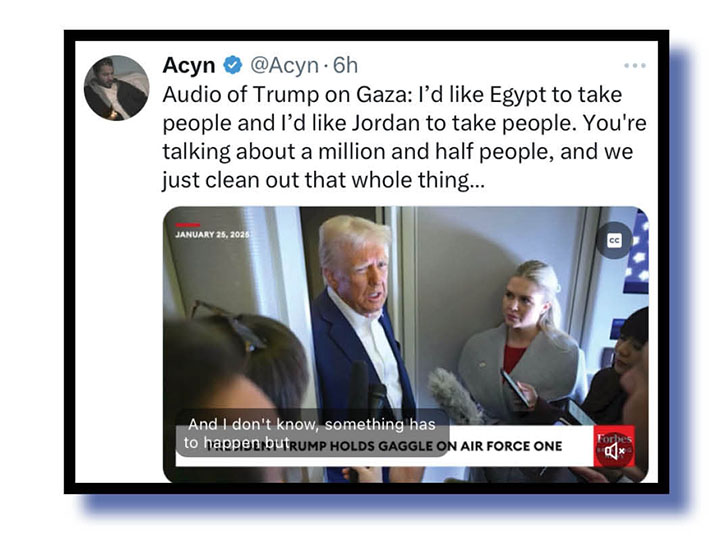
Task: Toggle closed captions with CC button
Action: pyautogui.click(x=614, y=240)
